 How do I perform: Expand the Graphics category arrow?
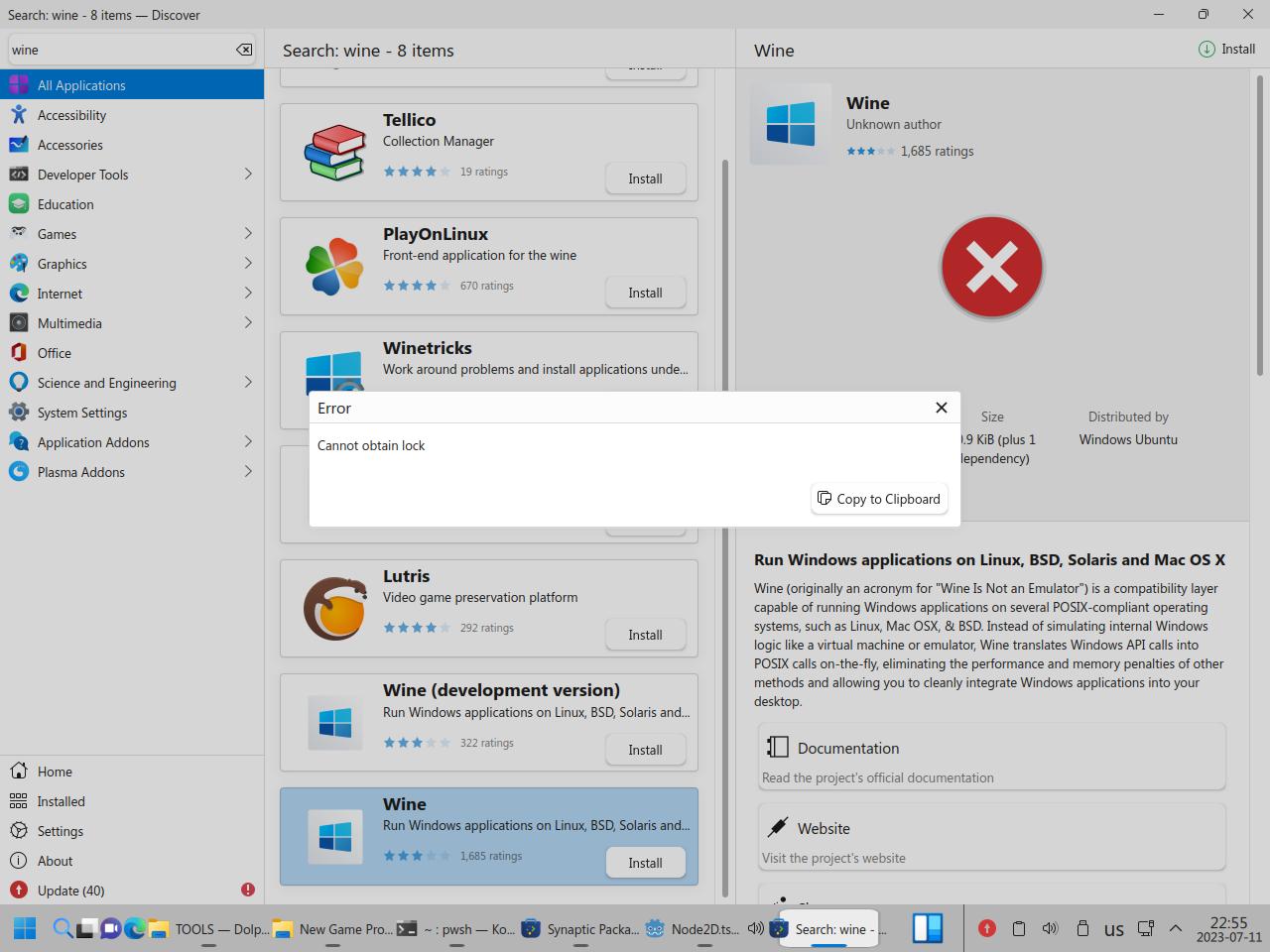248,264
